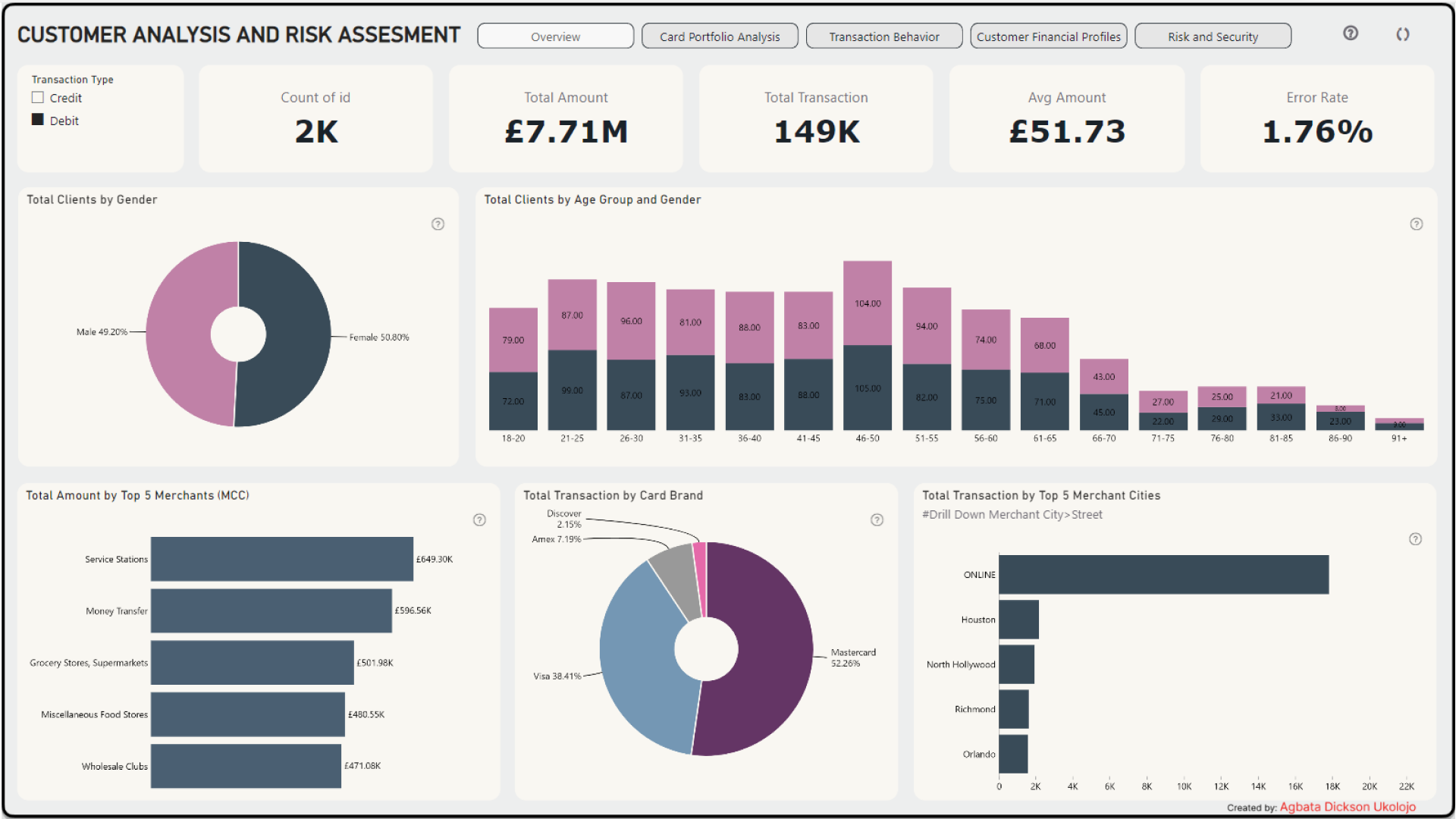Image resolution: width=1456 pixels, height=819 pixels.
Task: Click the Wholesale Clubs bar
Action: pyautogui.click(x=246, y=766)
